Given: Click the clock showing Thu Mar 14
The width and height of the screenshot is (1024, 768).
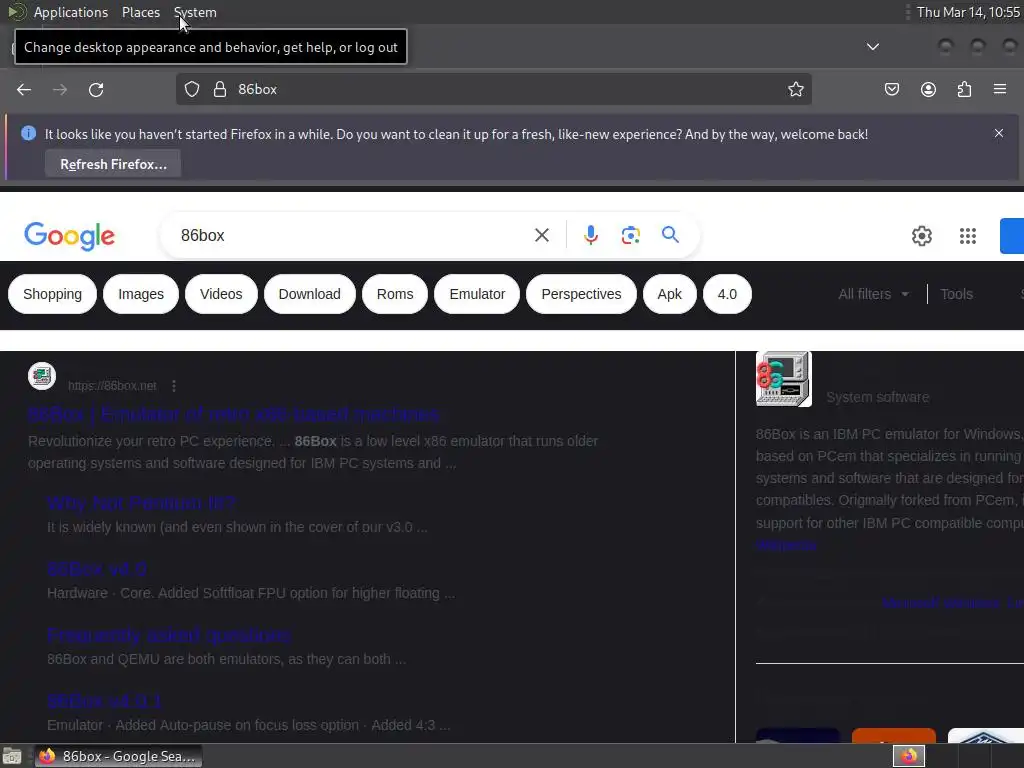Looking at the screenshot, I should pyautogui.click(x=968, y=12).
